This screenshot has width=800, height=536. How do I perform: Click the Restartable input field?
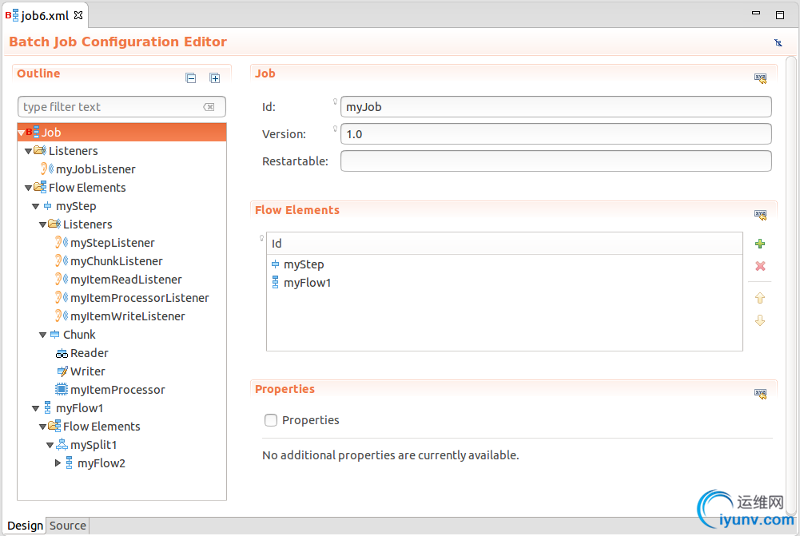click(556, 161)
